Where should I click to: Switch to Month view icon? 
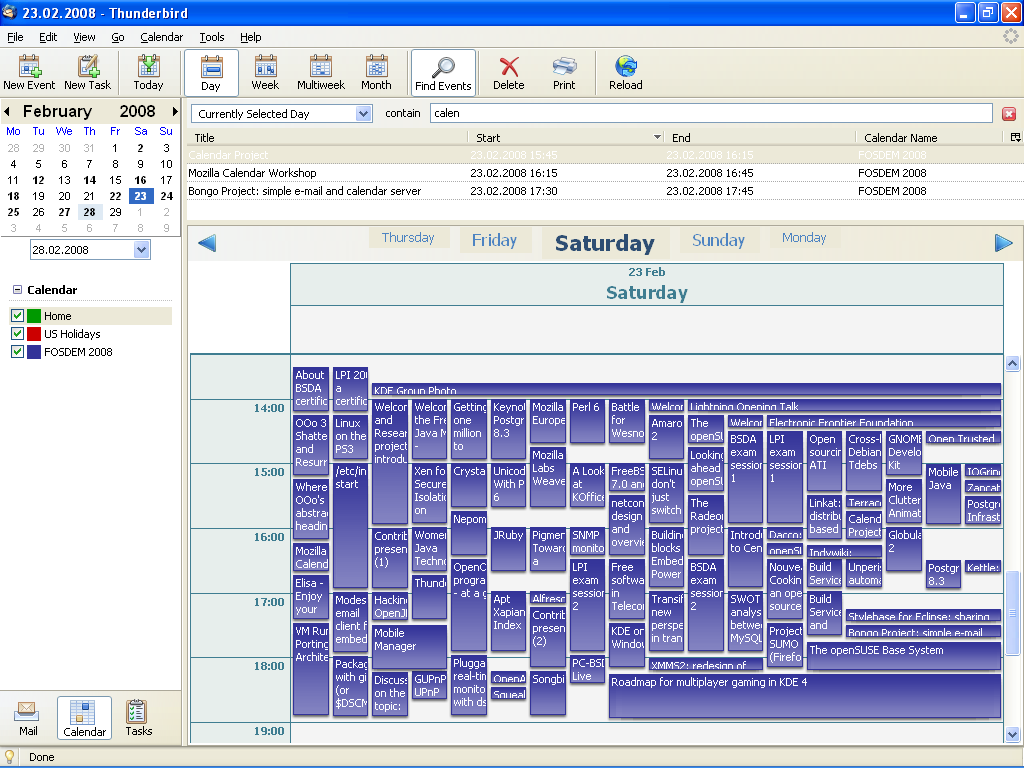click(x=376, y=73)
